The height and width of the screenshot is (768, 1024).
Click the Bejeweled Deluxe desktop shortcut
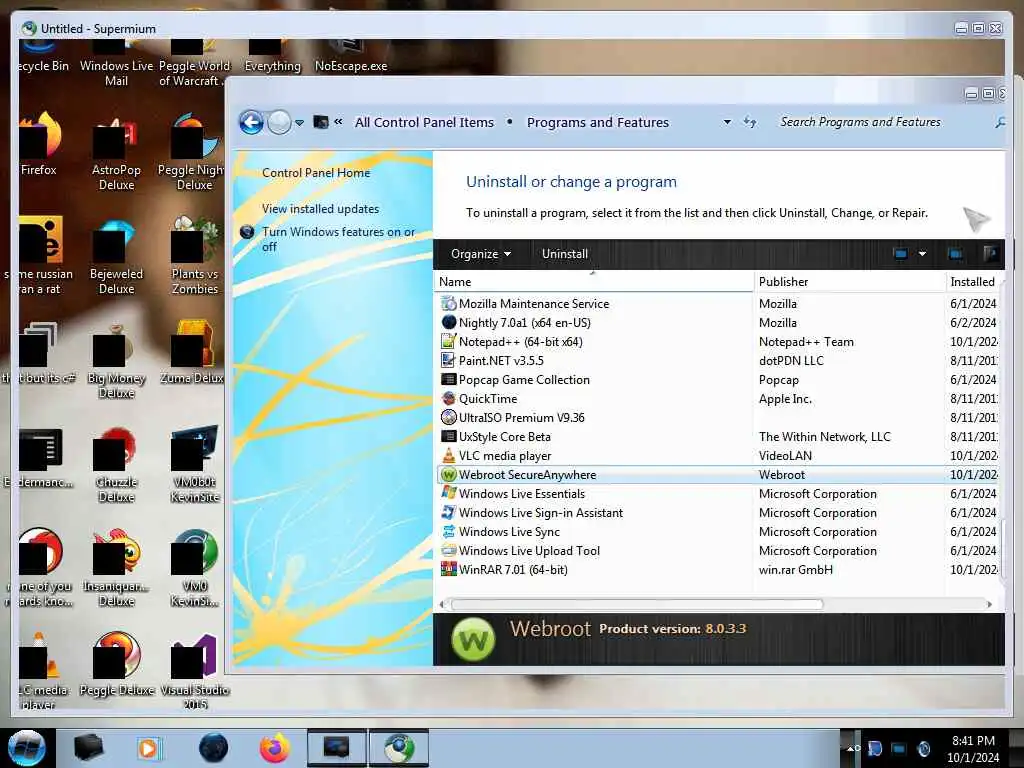[x=116, y=257]
